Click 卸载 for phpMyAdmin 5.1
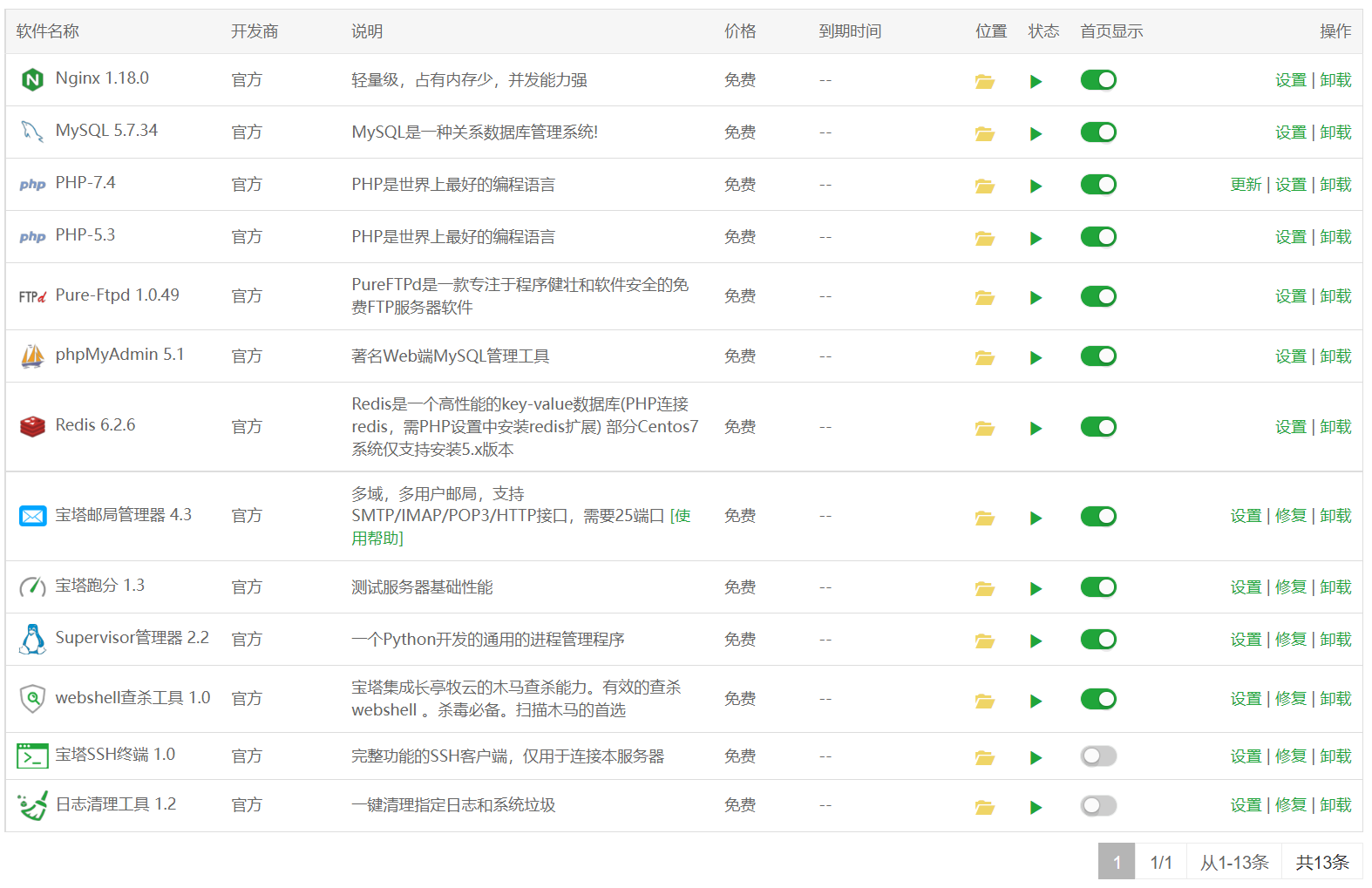1372x888 pixels. [x=1335, y=356]
